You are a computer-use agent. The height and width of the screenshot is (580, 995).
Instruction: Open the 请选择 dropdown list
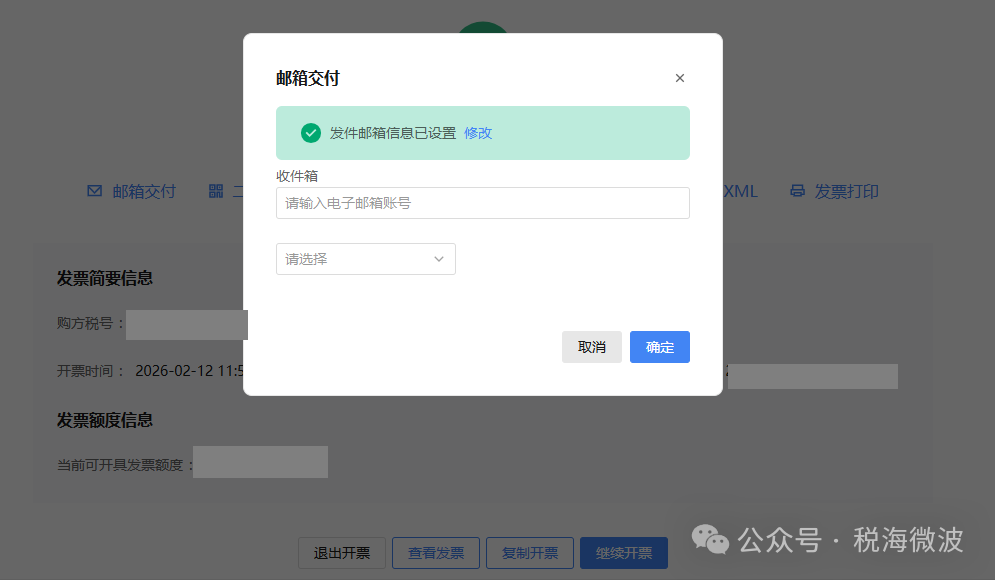click(365, 259)
